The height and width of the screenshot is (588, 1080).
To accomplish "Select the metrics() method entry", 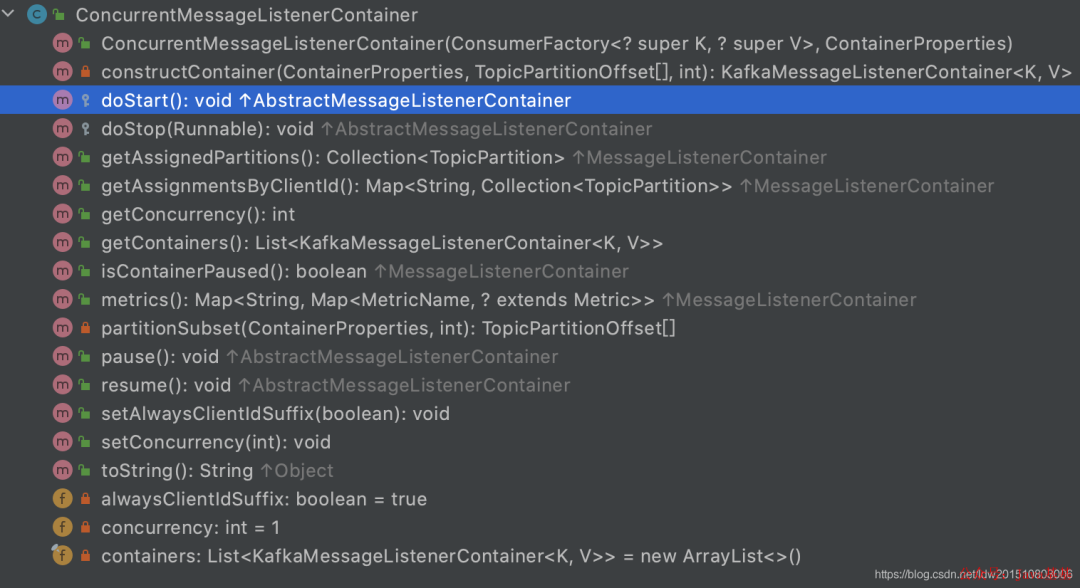I will tap(377, 300).
